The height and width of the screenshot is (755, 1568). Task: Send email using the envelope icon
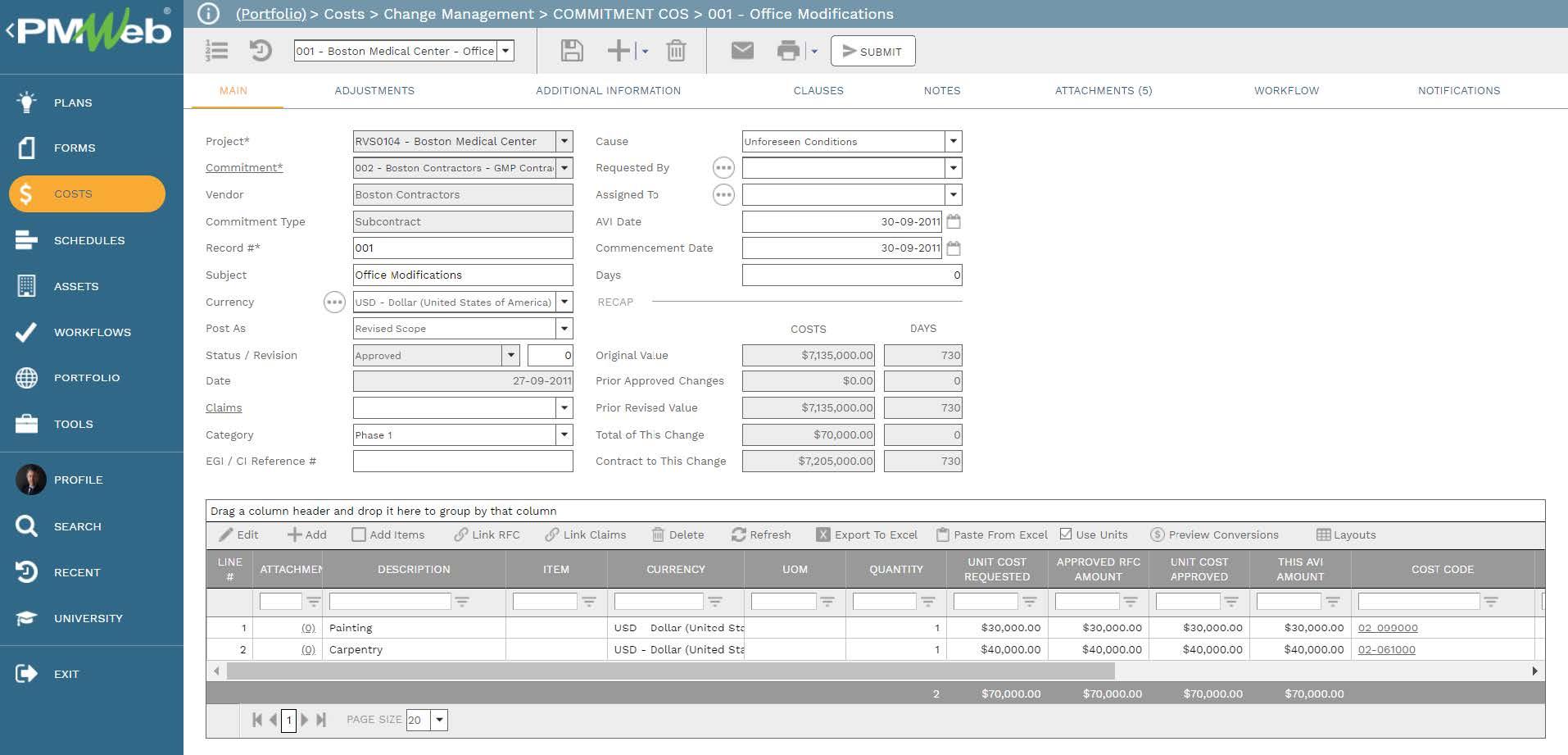click(x=742, y=51)
